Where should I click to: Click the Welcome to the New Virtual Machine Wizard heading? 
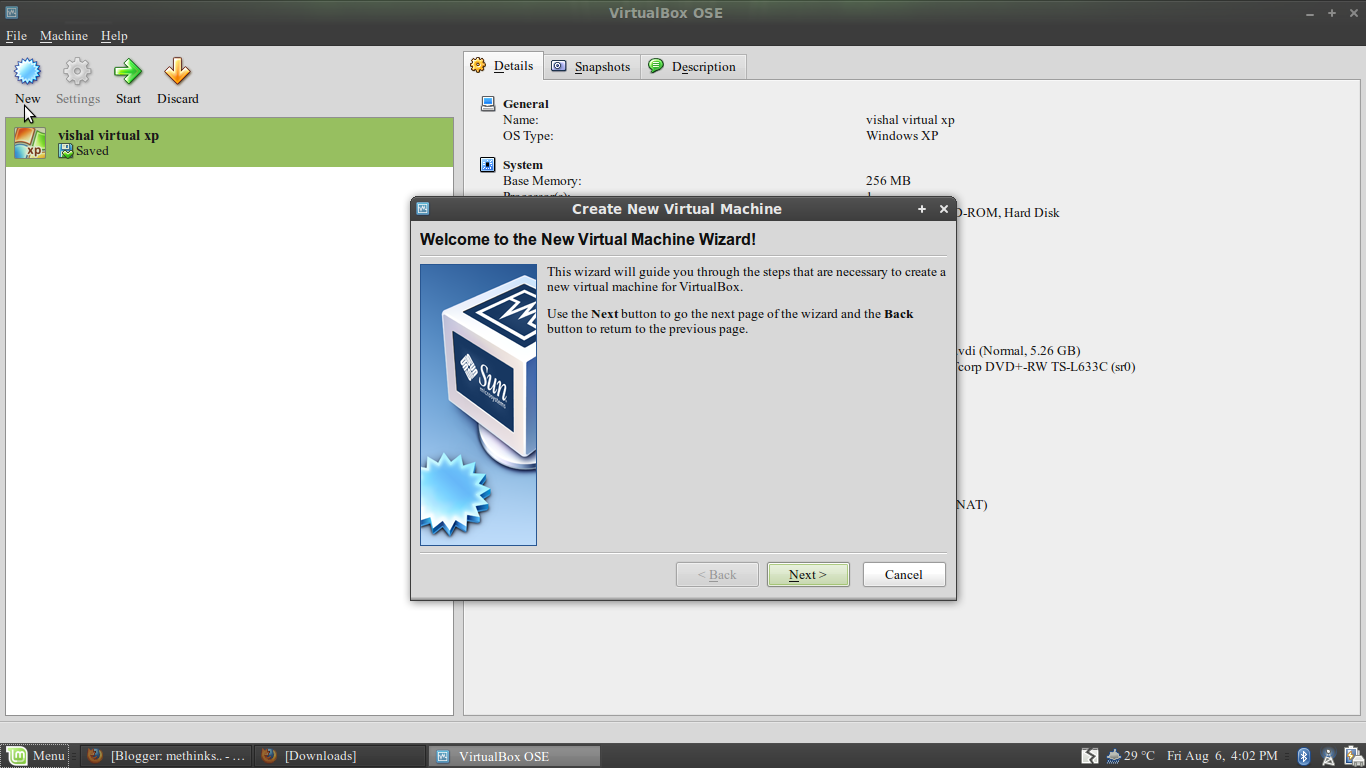[x=588, y=240]
